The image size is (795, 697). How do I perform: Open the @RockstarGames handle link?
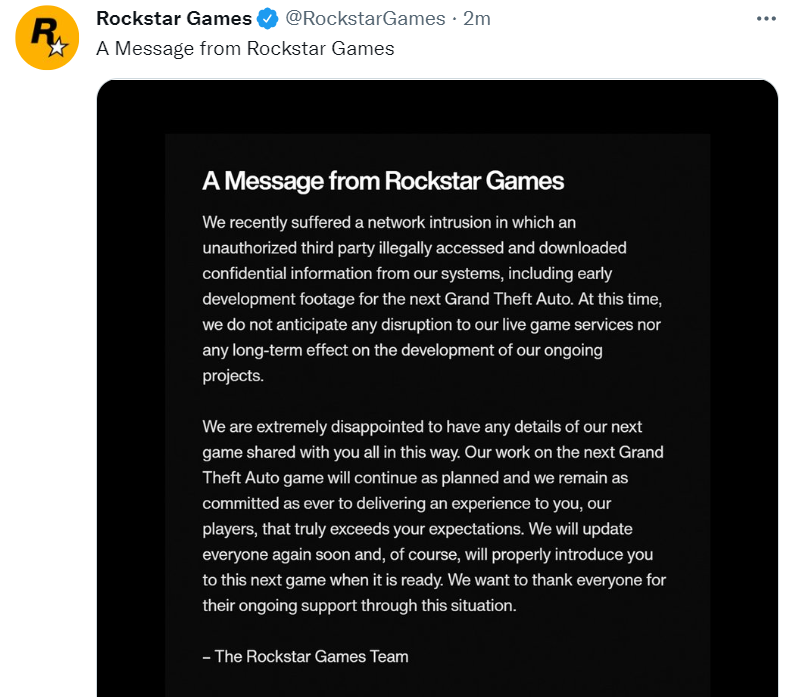coord(366,19)
